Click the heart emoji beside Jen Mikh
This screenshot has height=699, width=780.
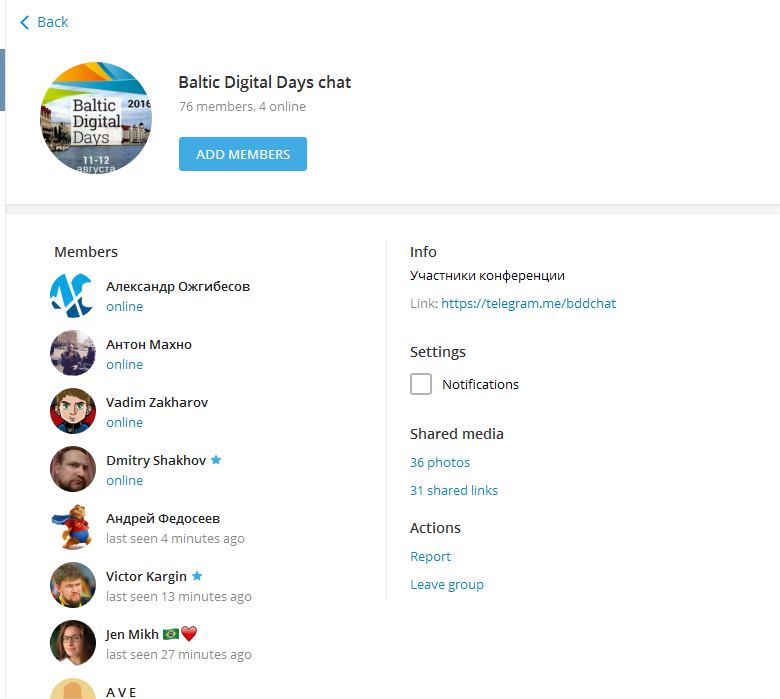coord(189,634)
